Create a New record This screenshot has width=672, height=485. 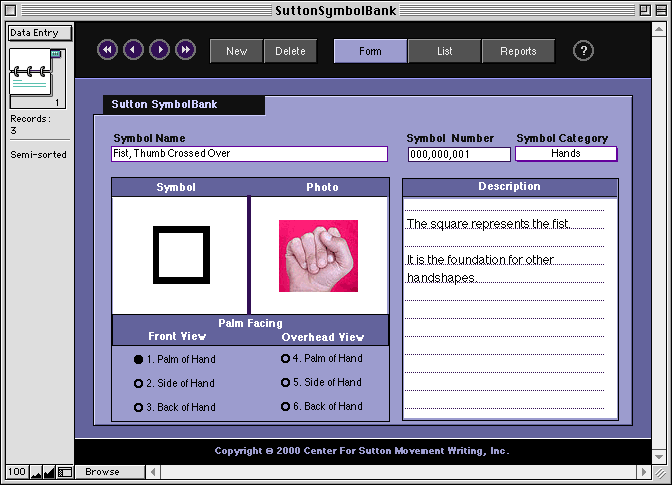pos(236,51)
